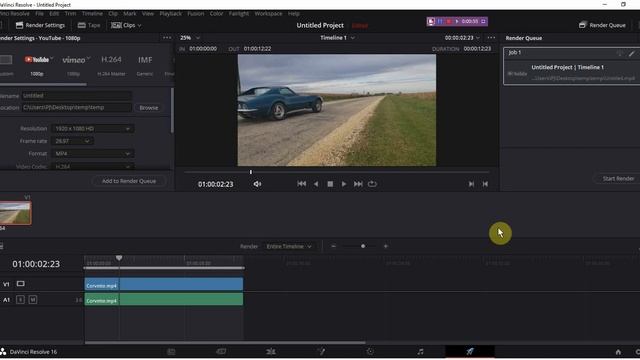Open the Playback menu
The image size is (640, 360).
170,13
